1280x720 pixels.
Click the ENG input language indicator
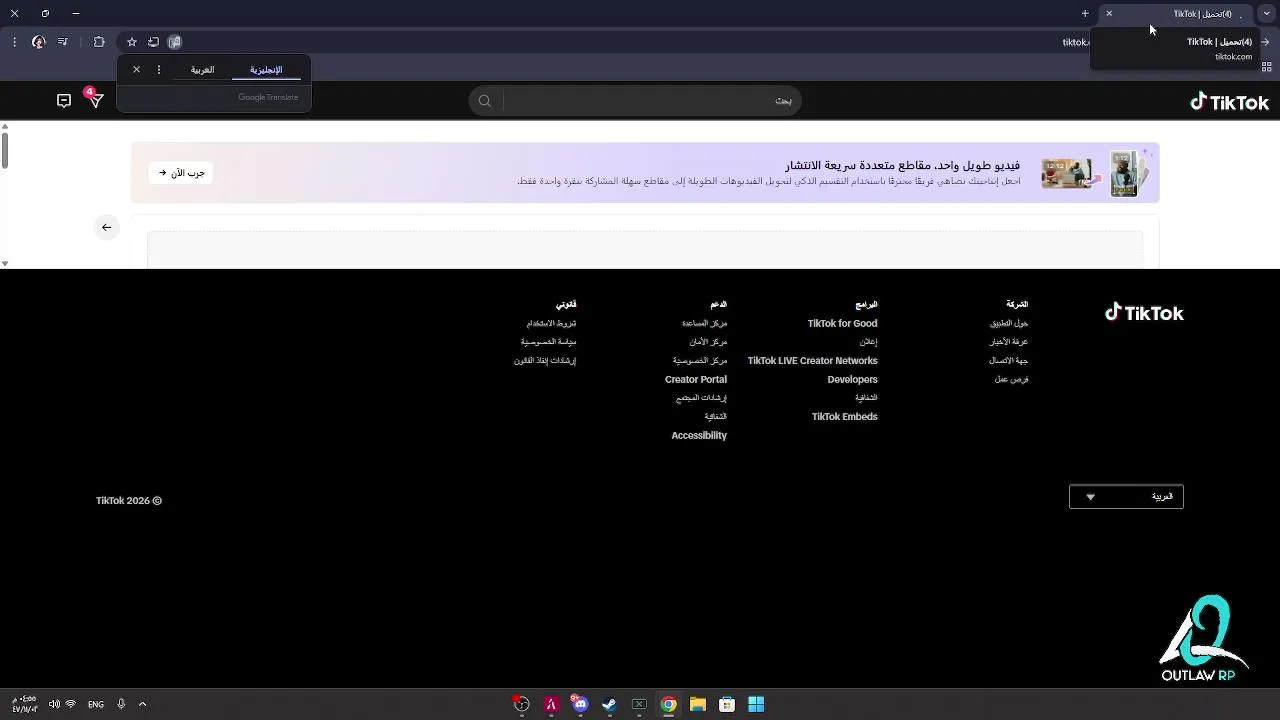(96, 704)
